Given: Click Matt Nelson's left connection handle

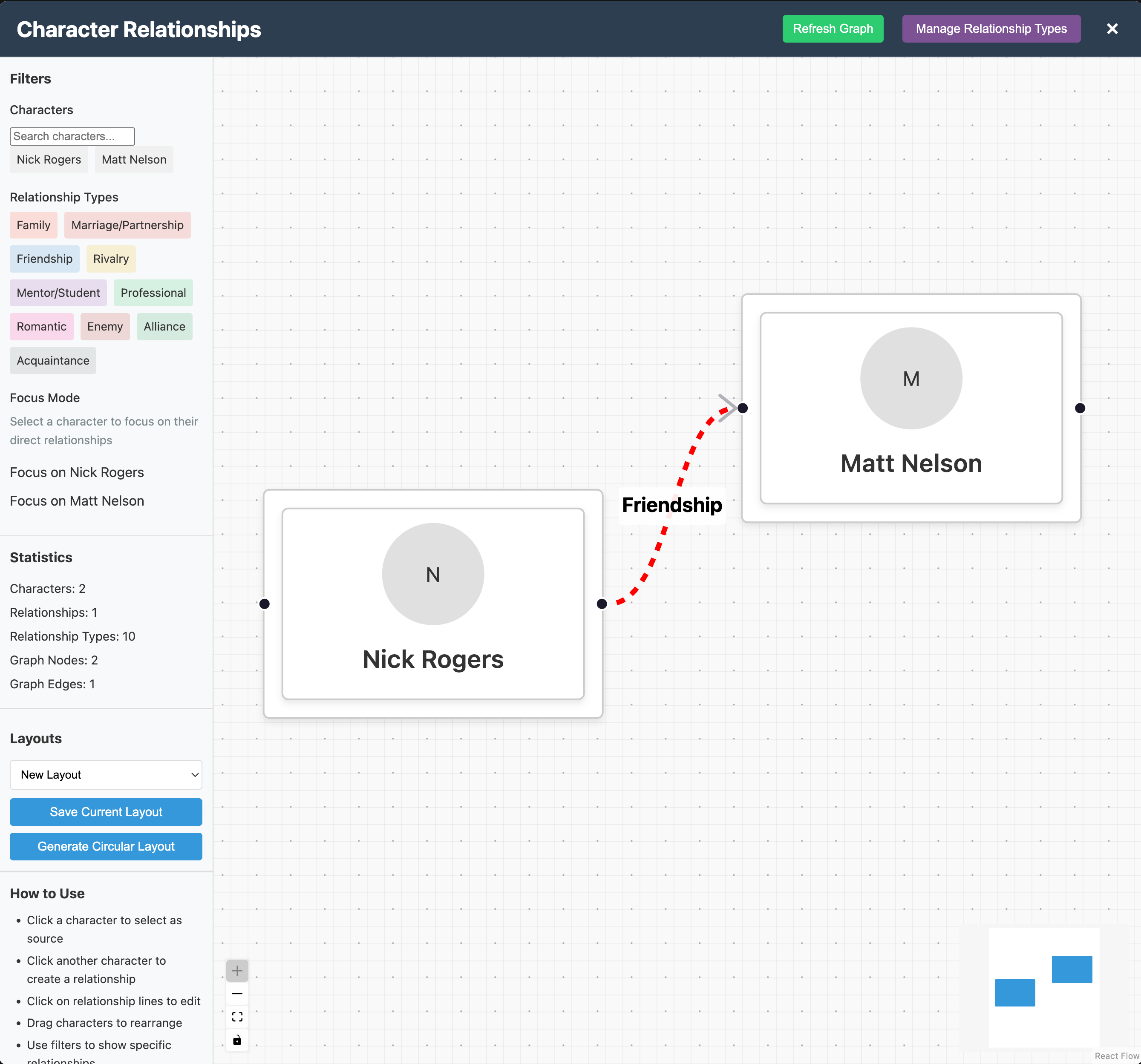Looking at the screenshot, I should pyautogui.click(x=743, y=408).
